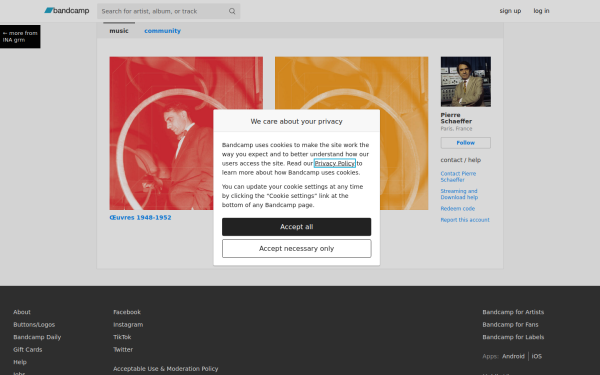Visit Bandcamp's Instagram page

pyautogui.click(x=128, y=324)
